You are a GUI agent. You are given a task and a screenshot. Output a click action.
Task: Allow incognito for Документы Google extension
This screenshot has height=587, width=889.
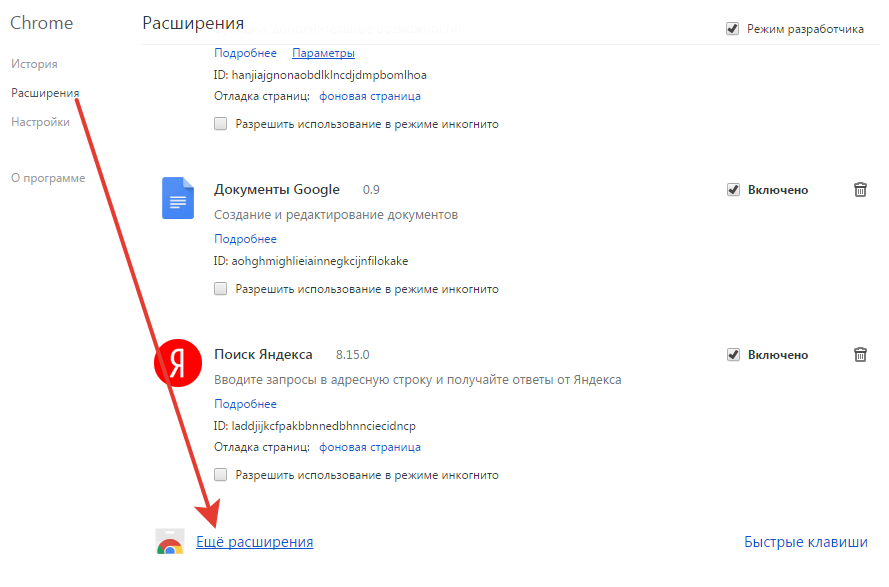pyautogui.click(x=221, y=289)
